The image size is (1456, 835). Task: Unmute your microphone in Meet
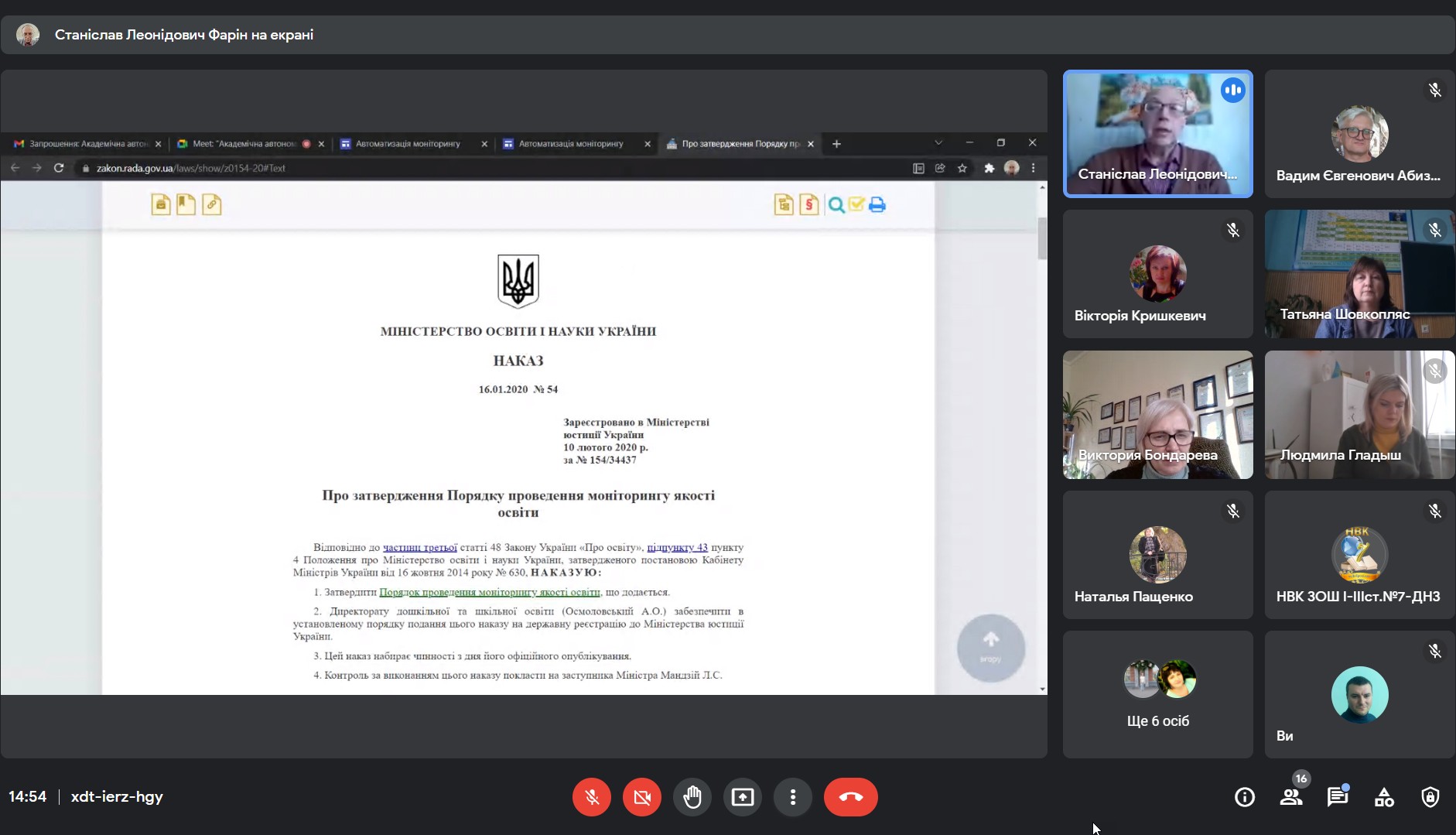pyautogui.click(x=592, y=797)
